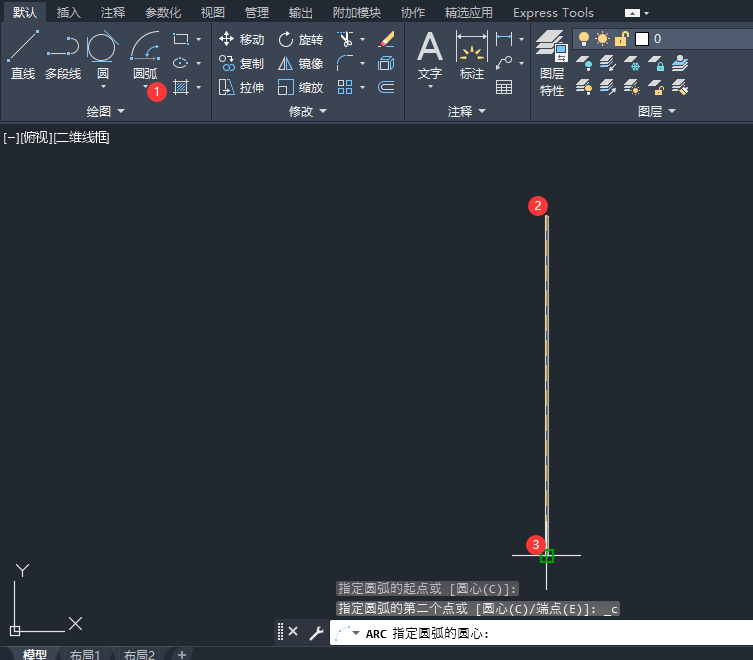Image resolution: width=753 pixels, height=660 pixels.
Task: Click the Make Current layer icon
Action: (679, 63)
